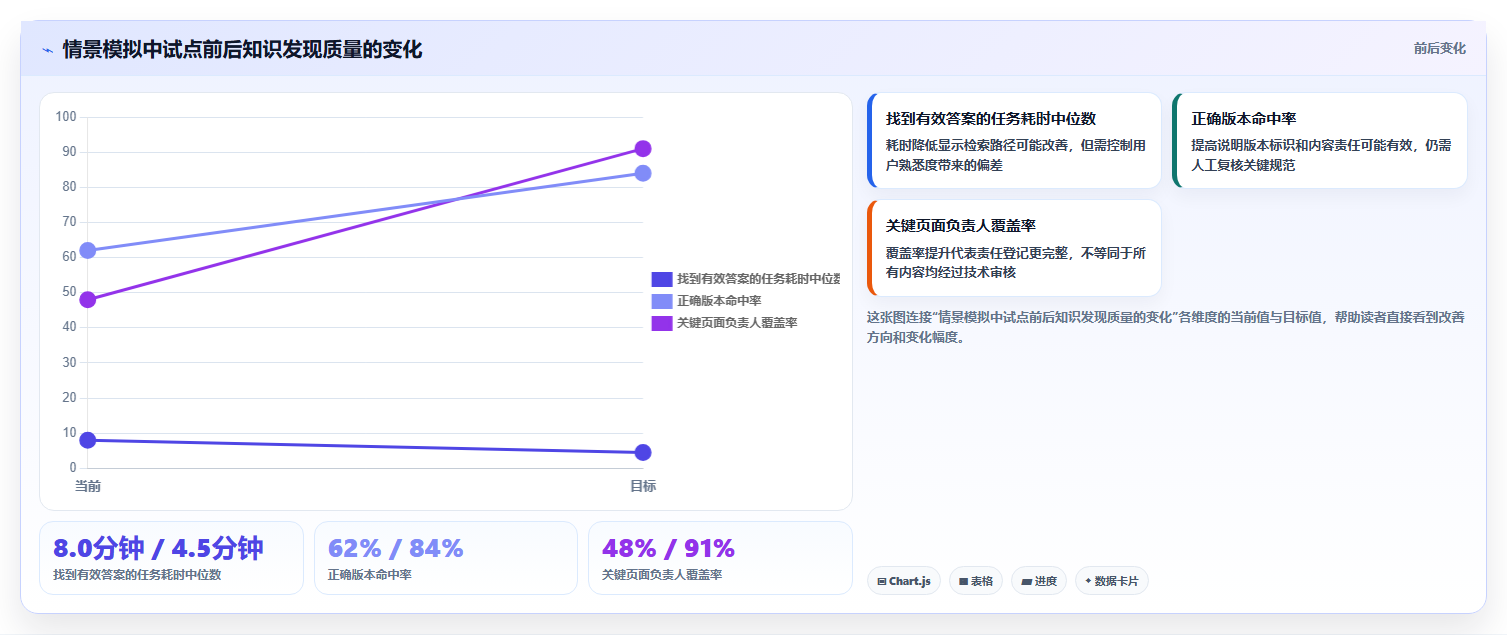The width and height of the screenshot is (1507, 635).
Task: Click the y-axis label 100
Action: click(66, 117)
